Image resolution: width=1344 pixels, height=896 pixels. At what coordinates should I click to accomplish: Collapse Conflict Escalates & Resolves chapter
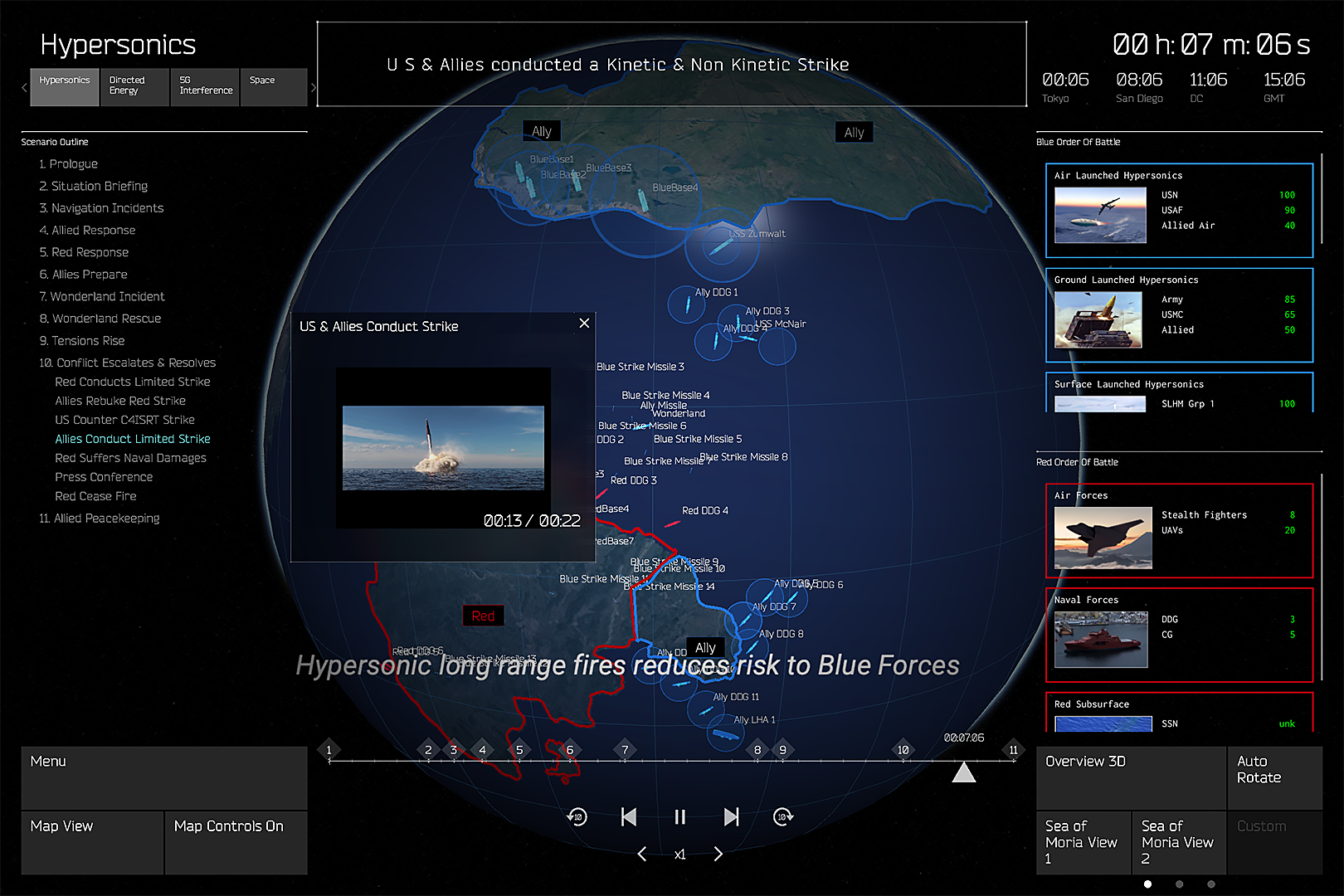(127, 363)
